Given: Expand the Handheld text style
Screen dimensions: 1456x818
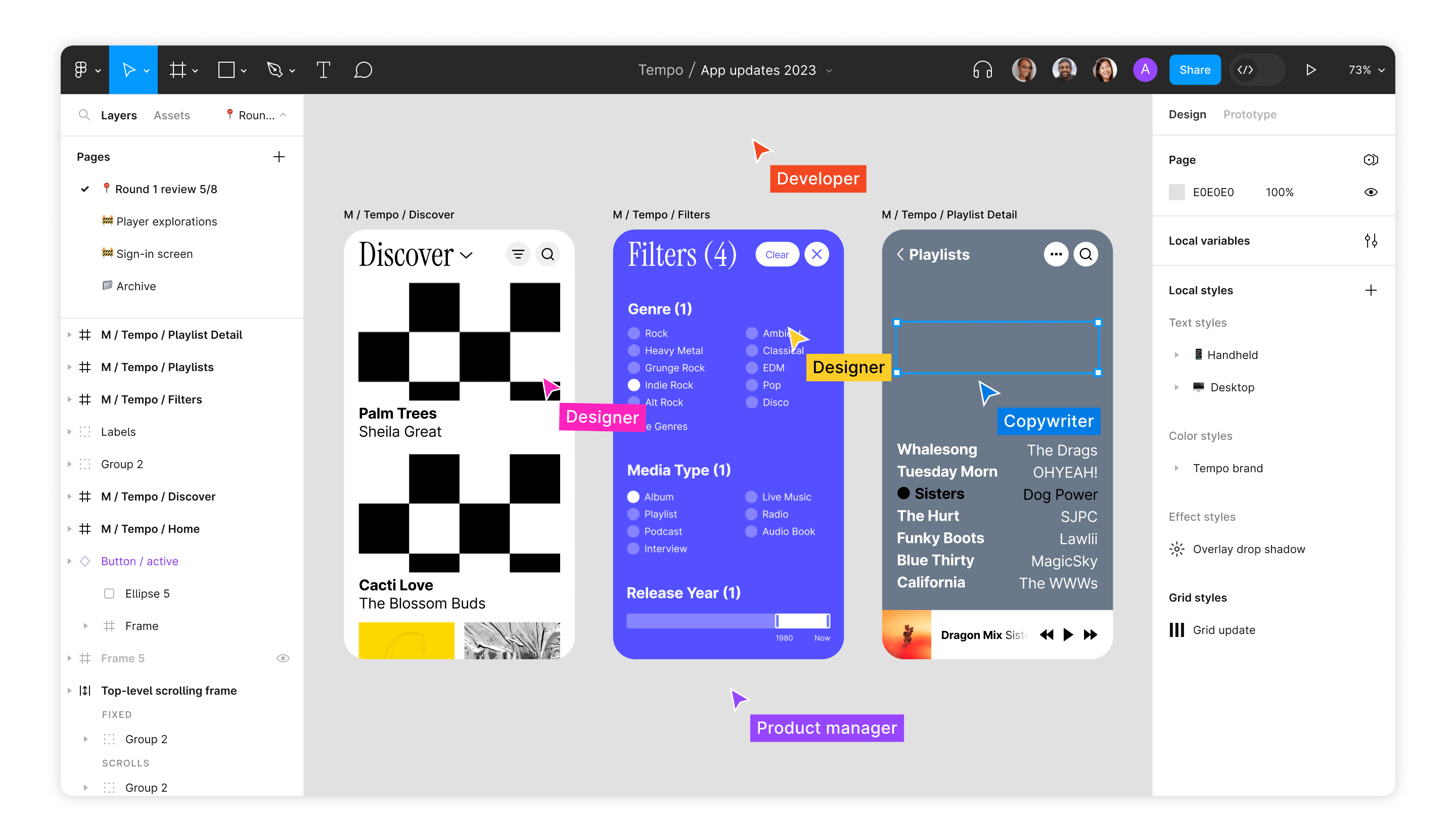Looking at the screenshot, I should [x=1177, y=355].
